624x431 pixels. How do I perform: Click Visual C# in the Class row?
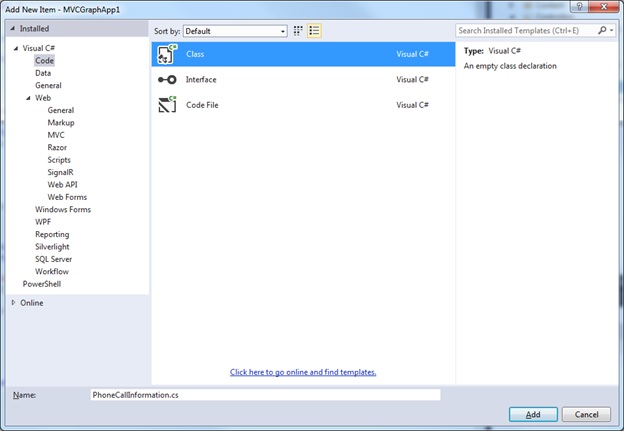tap(412, 54)
